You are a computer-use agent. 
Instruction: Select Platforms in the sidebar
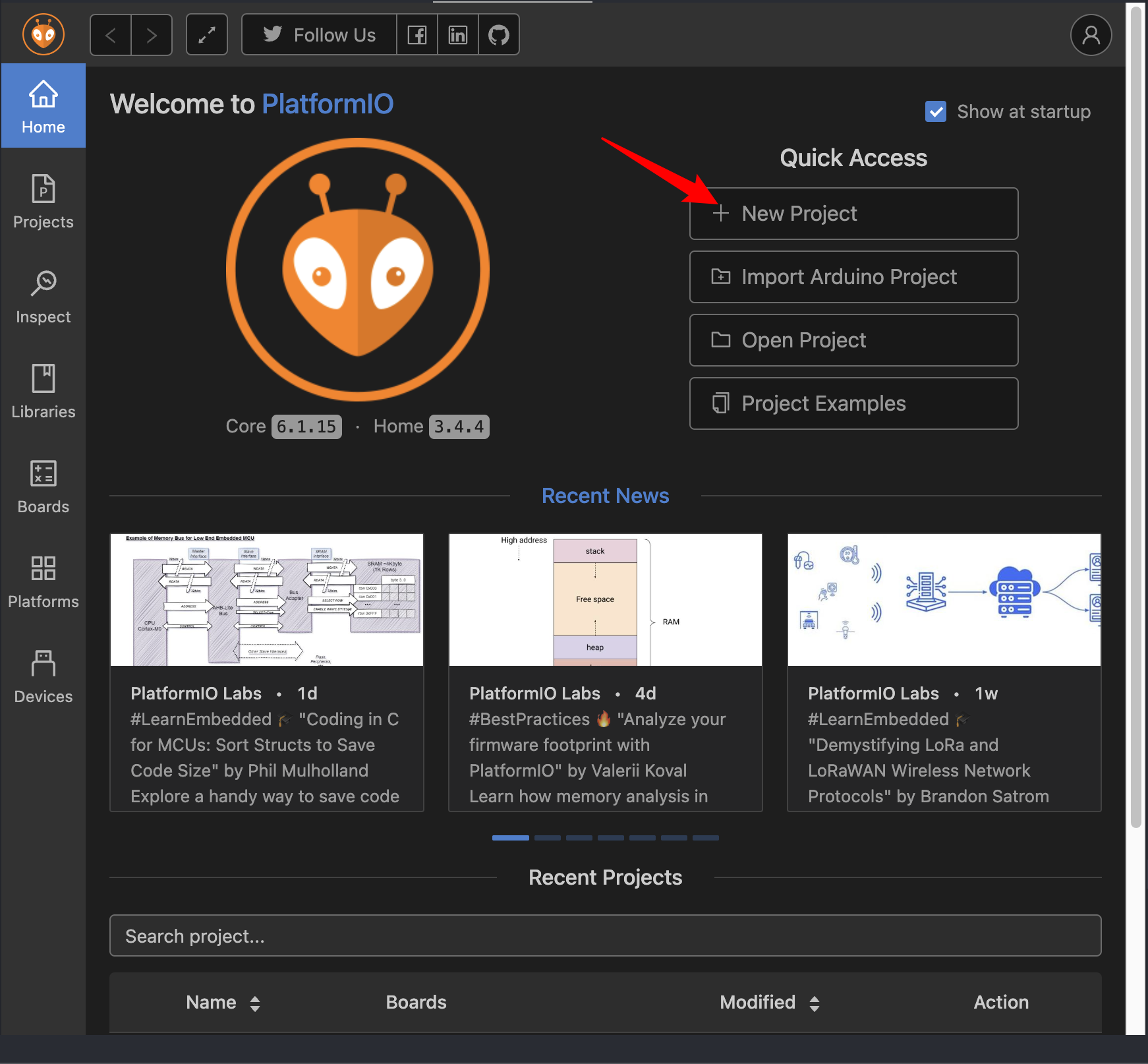[x=43, y=581]
